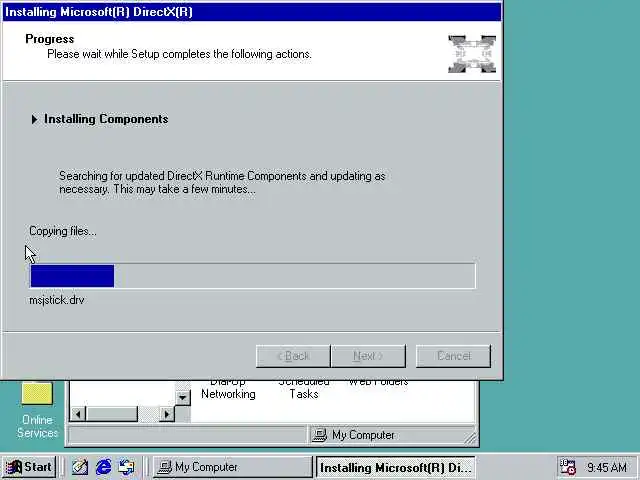Viewport: 640px width, 480px height.
Task: Click the msjstick.drv file name text
Action: pos(57,300)
